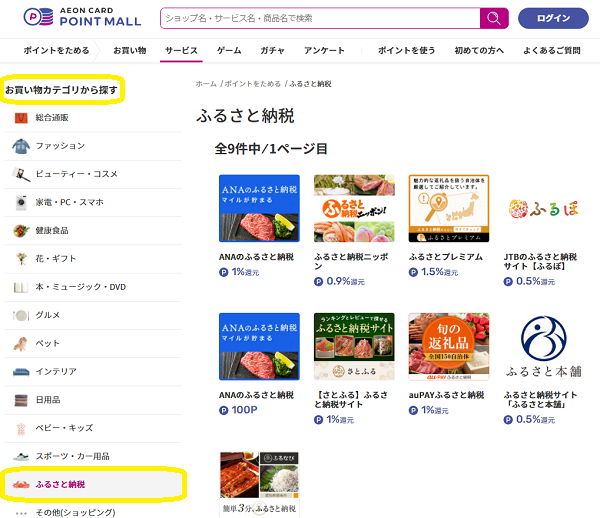Click the 花・ギフト bouquet icon

pyautogui.click(x=21, y=259)
